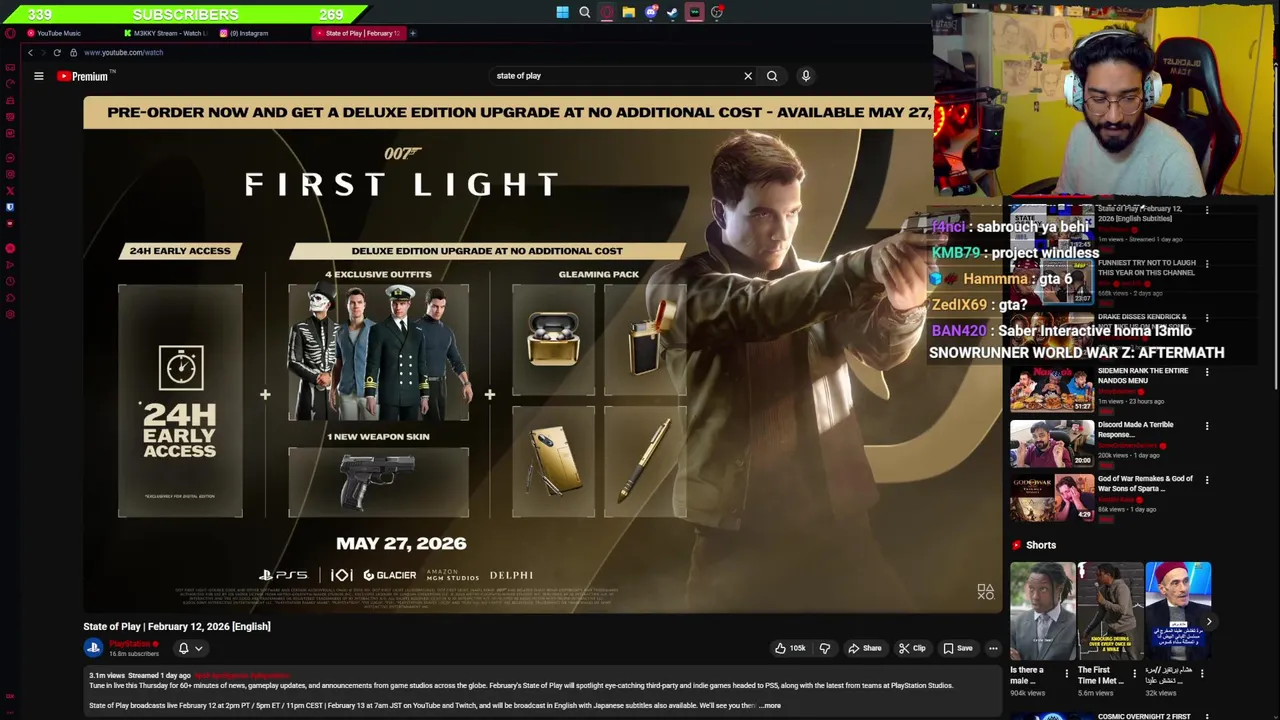Open options for 'Is there a male' Short
The height and width of the screenshot is (720, 1280).
(1066, 674)
